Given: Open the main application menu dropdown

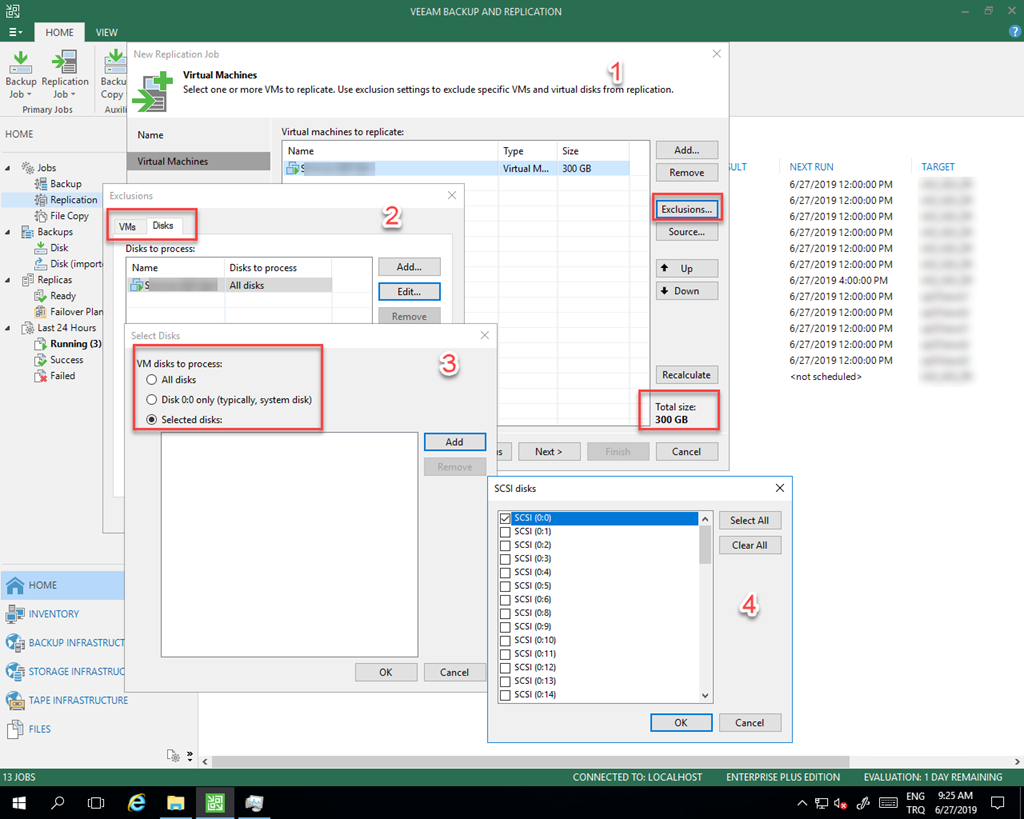Looking at the screenshot, I should (16, 32).
